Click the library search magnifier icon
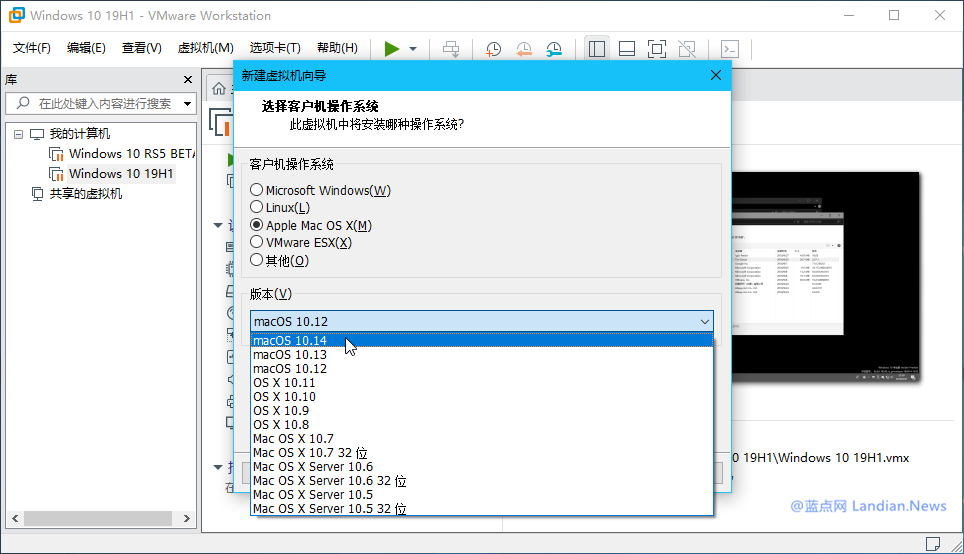The image size is (964, 554). pyautogui.click(x=23, y=103)
